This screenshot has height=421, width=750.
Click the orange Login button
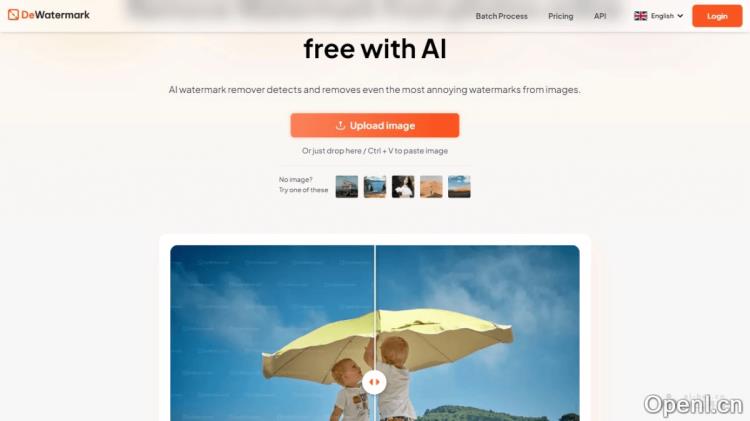pos(717,16)
